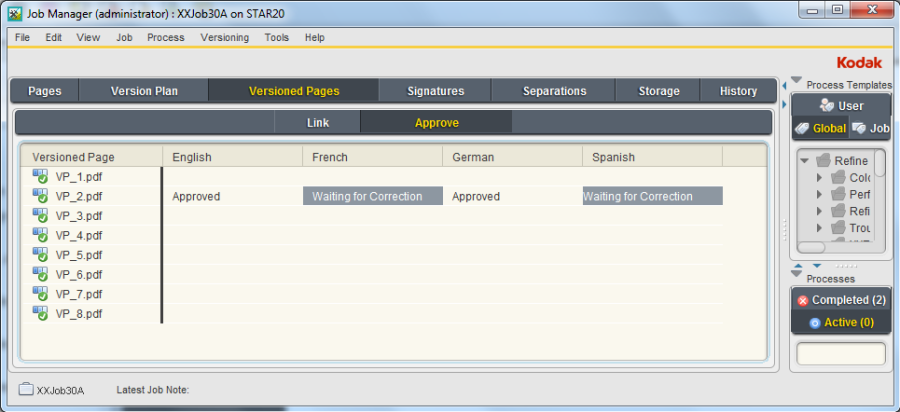Image resolution: width=900 pixels, height=412 pixels.
Task: Switch to the Storage tab
Action: pos(659,91)
